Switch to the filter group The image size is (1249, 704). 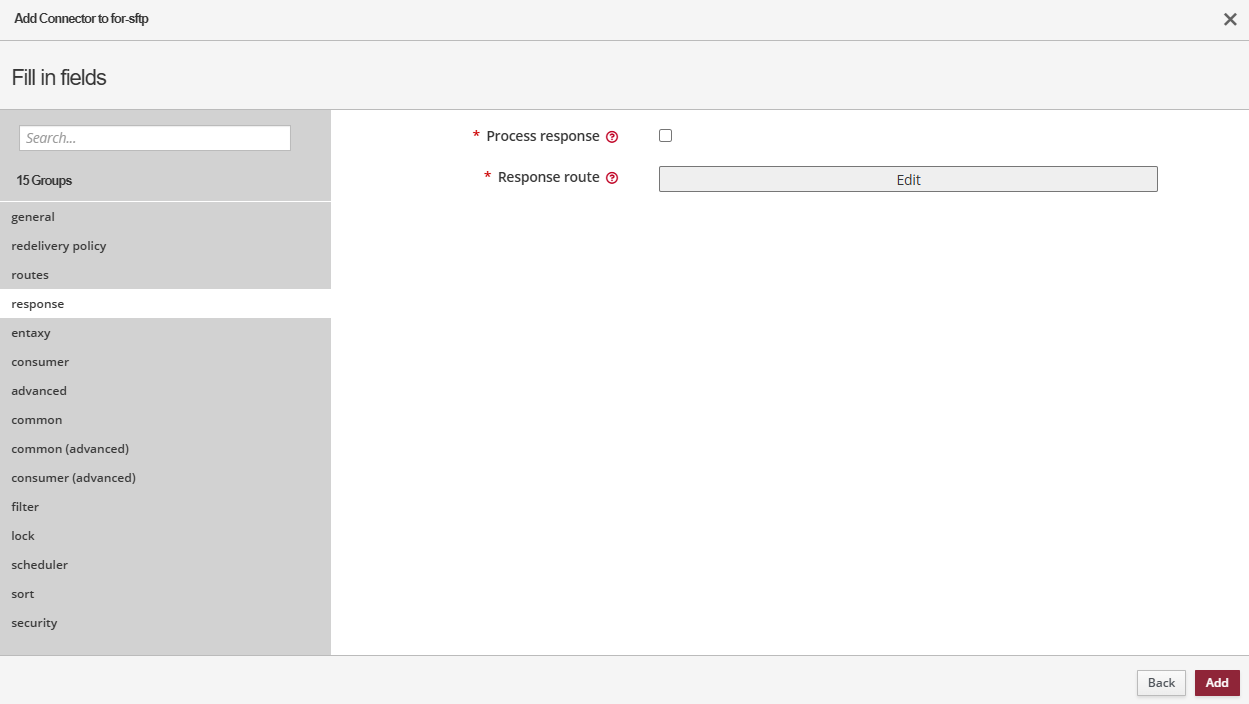point(25,507)
